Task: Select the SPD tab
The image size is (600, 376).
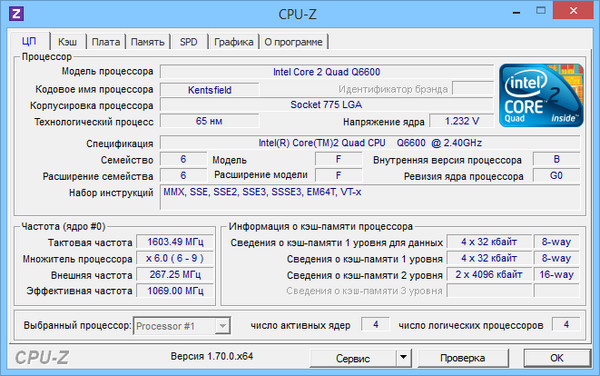Action: tap(189, 42)
